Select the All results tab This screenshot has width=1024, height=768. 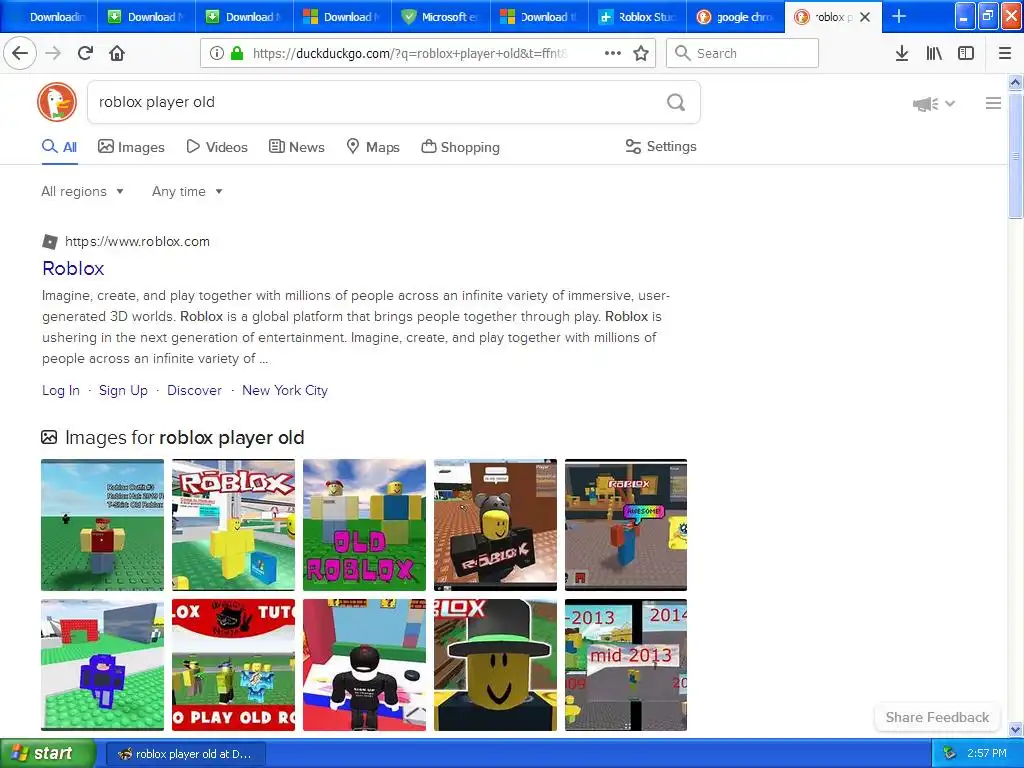point(59,147)
